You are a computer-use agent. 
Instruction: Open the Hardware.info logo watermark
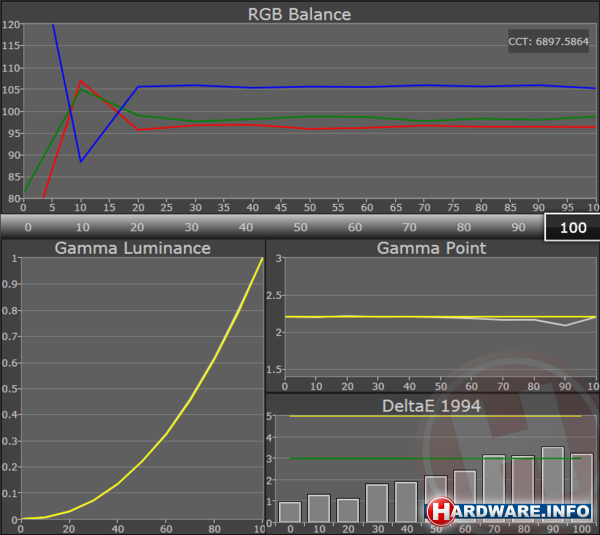[510, 511]
